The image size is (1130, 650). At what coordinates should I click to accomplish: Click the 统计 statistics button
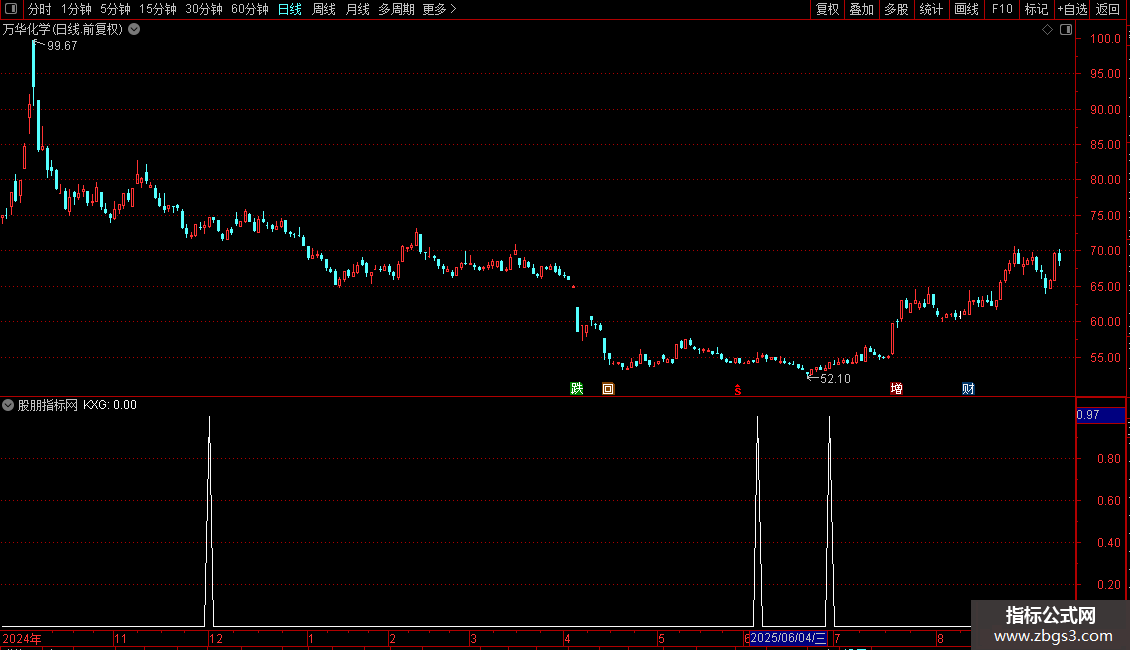click(x=931, y=9)
